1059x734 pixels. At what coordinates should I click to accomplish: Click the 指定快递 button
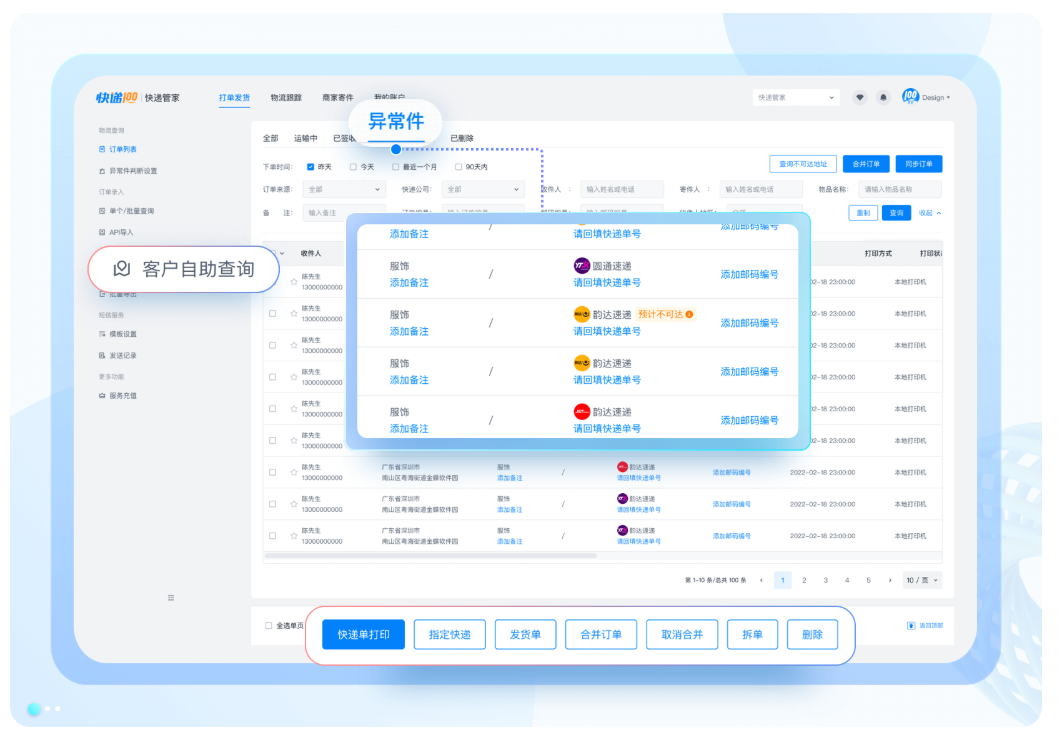[450, 634]
